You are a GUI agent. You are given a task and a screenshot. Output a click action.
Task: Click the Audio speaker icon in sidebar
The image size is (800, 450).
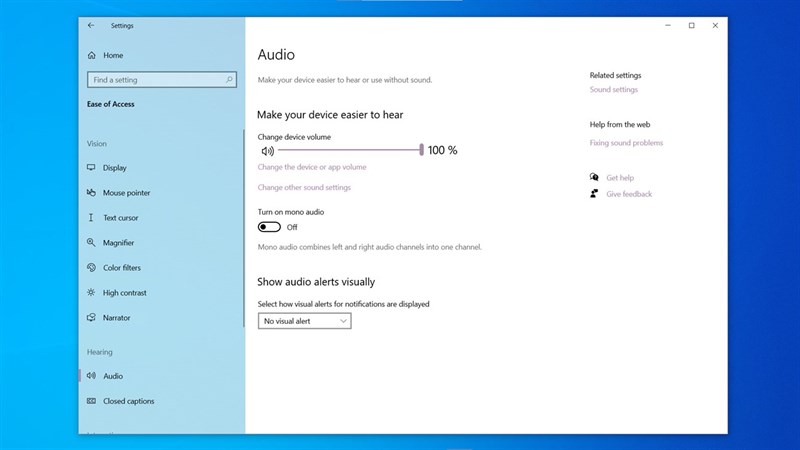pos(91,376)
